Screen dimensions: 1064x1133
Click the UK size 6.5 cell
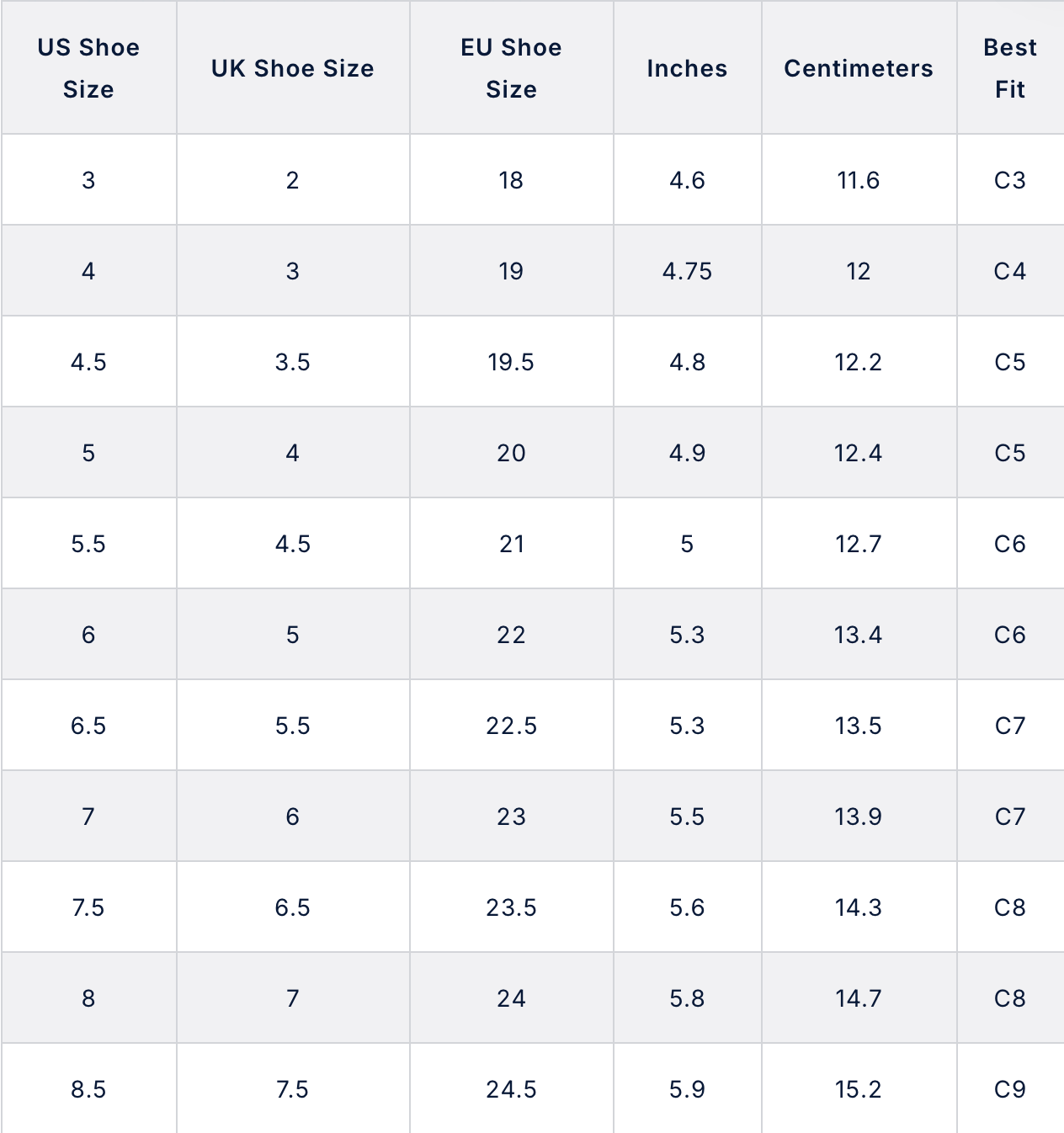293,907
